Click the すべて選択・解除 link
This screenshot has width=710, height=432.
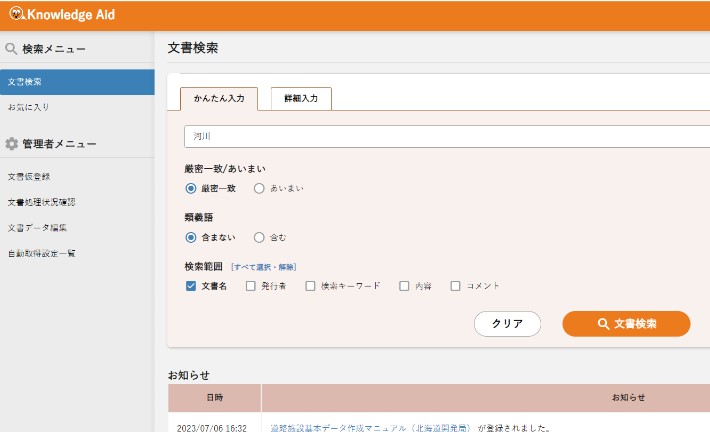click(264, 267)
